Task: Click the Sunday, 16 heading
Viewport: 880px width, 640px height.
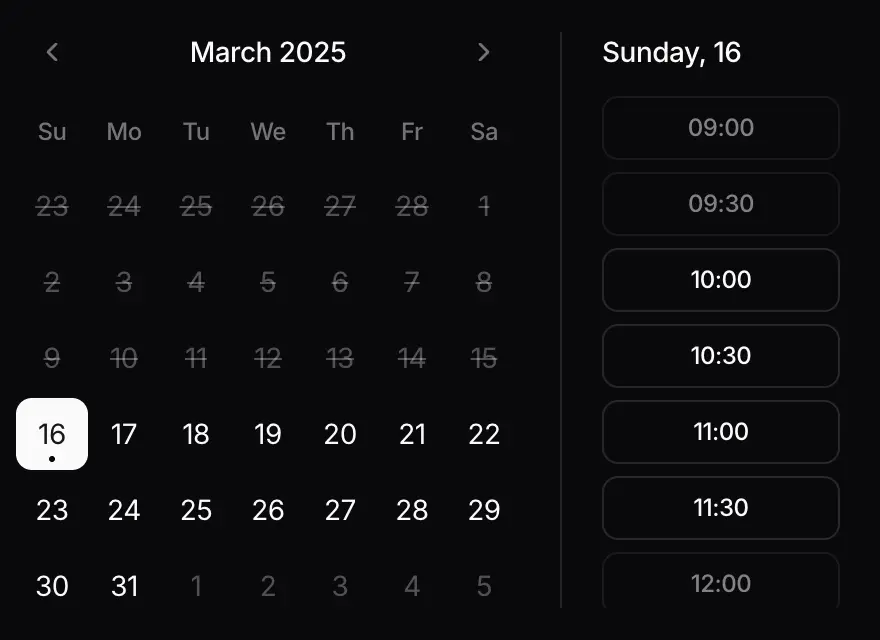Action: coord(671,52)
